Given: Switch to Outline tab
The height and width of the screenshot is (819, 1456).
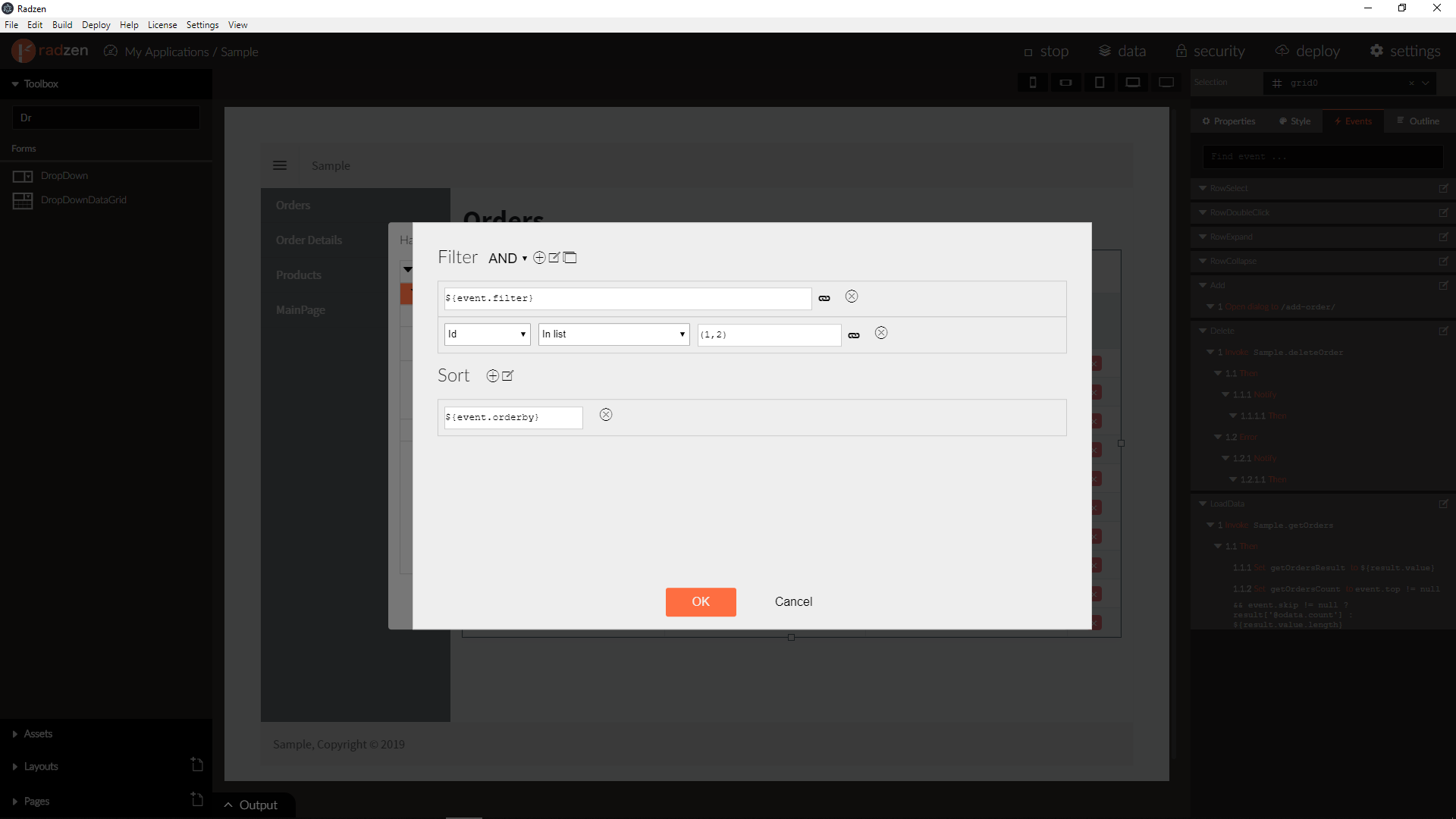Looking at the screenshot, I should coord(1418,121).
